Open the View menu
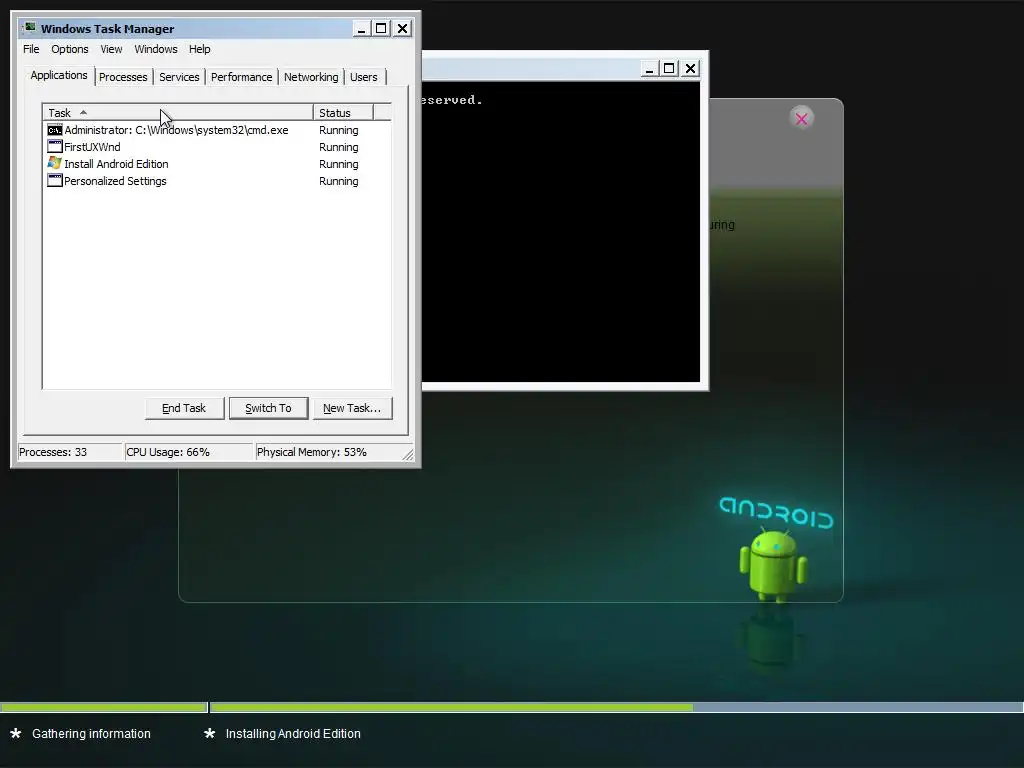The image size is (1024, 768). [111, 49]
